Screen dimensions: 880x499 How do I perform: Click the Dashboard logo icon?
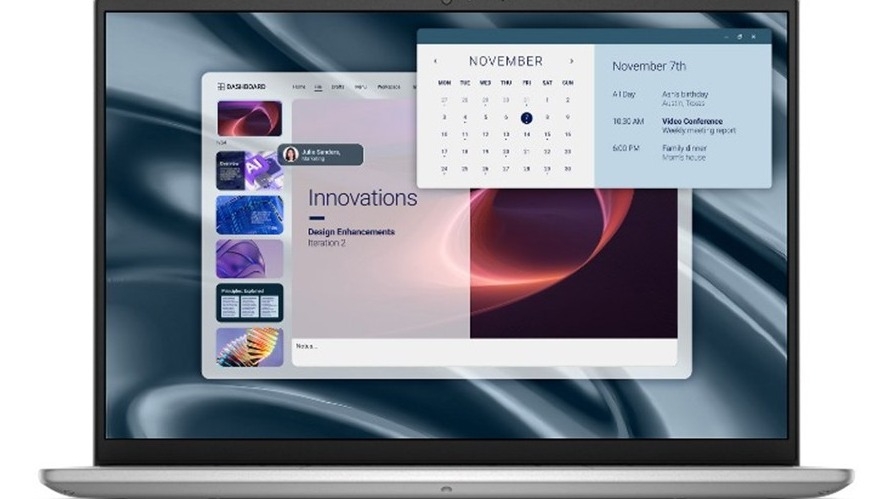coord(221,86)
